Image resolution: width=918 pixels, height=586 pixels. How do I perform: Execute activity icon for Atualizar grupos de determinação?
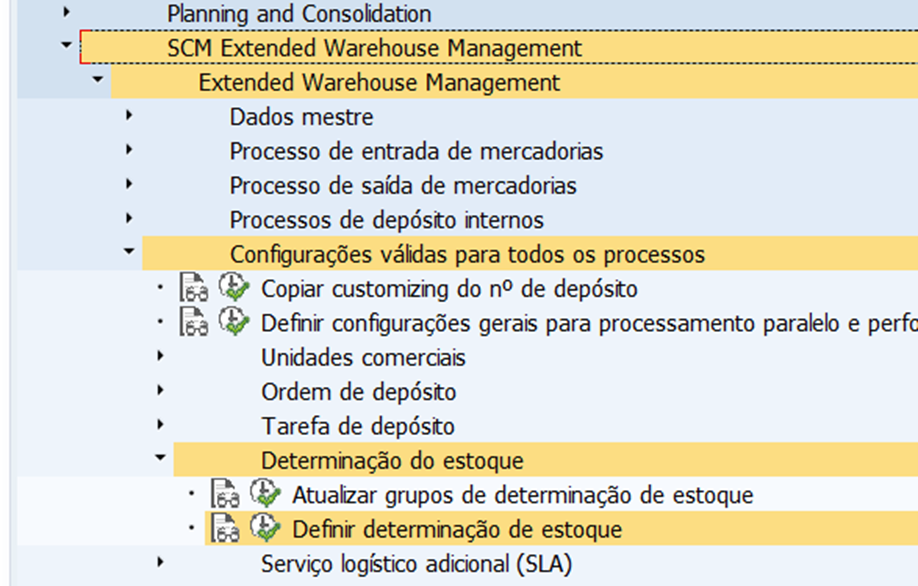[x=266, y=494]
